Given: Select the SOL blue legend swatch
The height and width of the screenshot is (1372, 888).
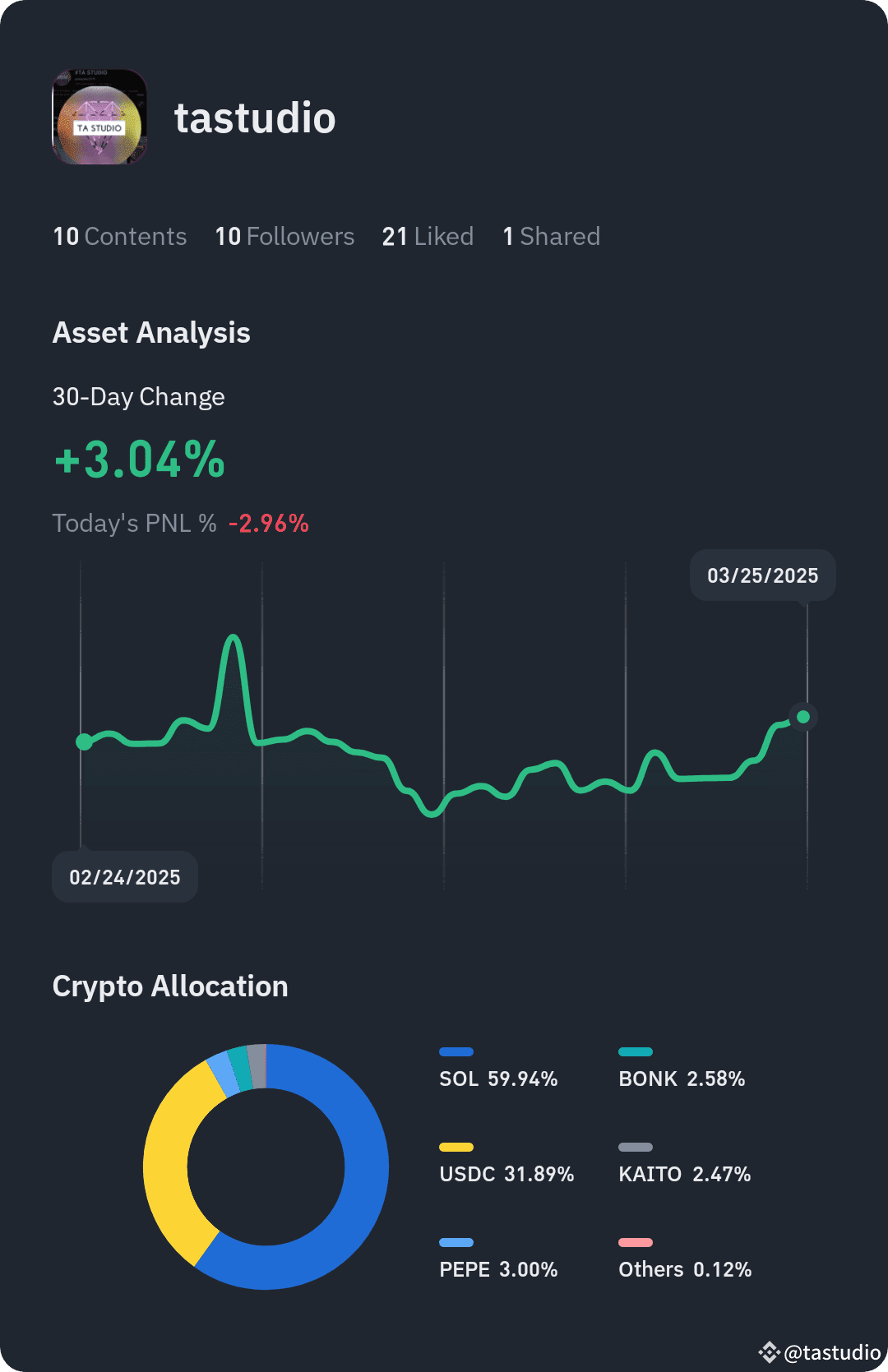Looking at the screenshot, I should pyautogui.click(x=456, y=1051).
